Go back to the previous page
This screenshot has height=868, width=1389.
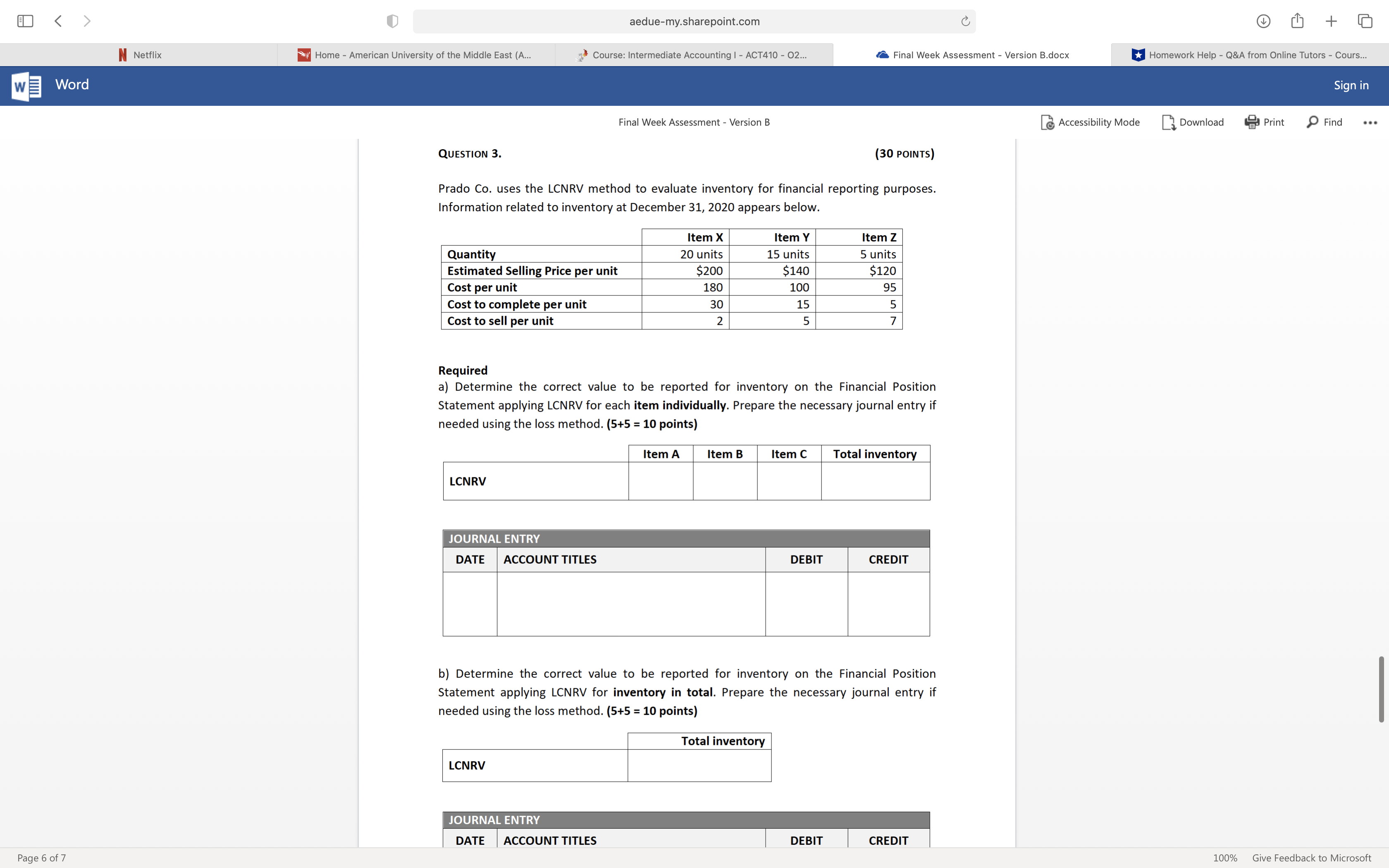pos(58,21)
